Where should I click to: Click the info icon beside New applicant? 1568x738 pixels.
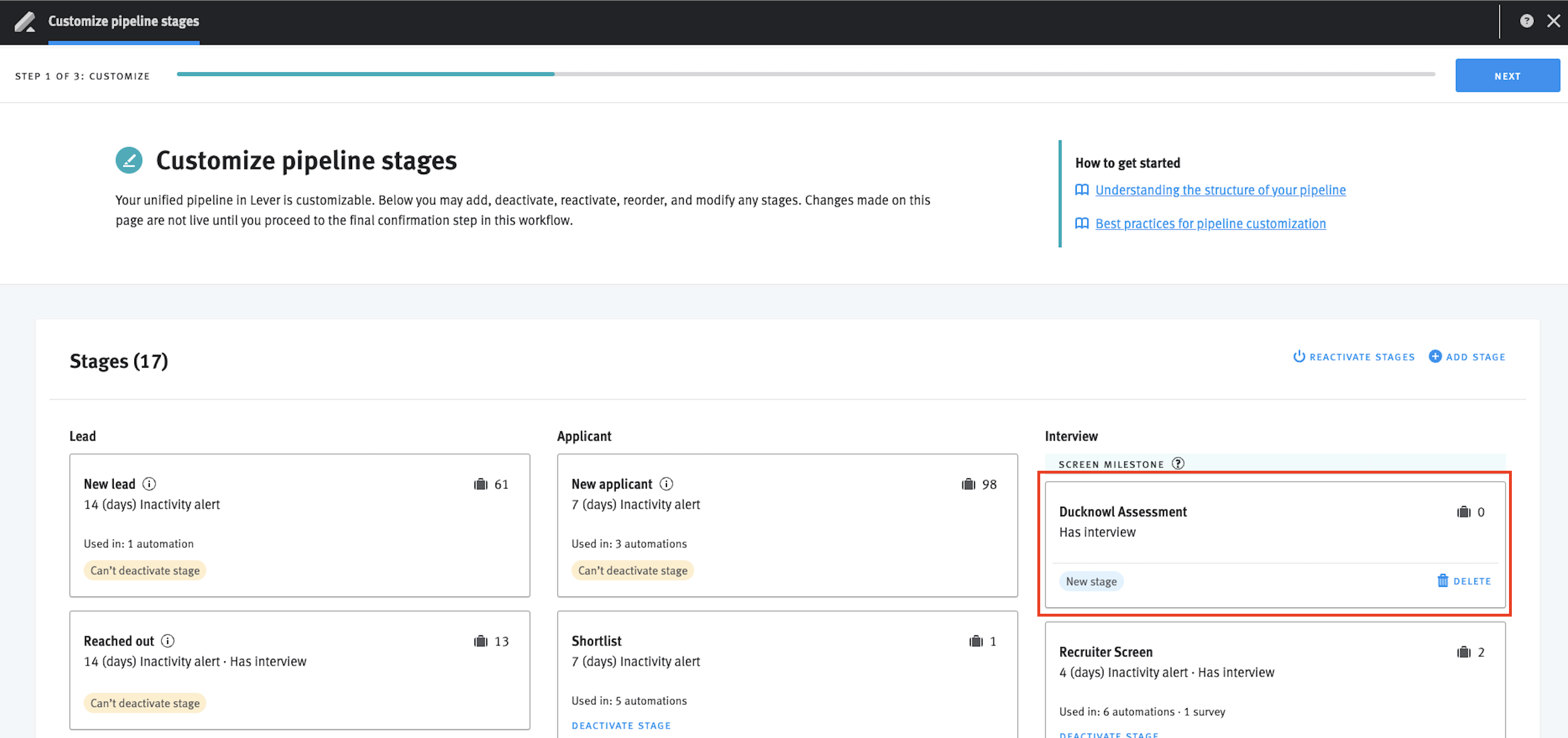666,484
